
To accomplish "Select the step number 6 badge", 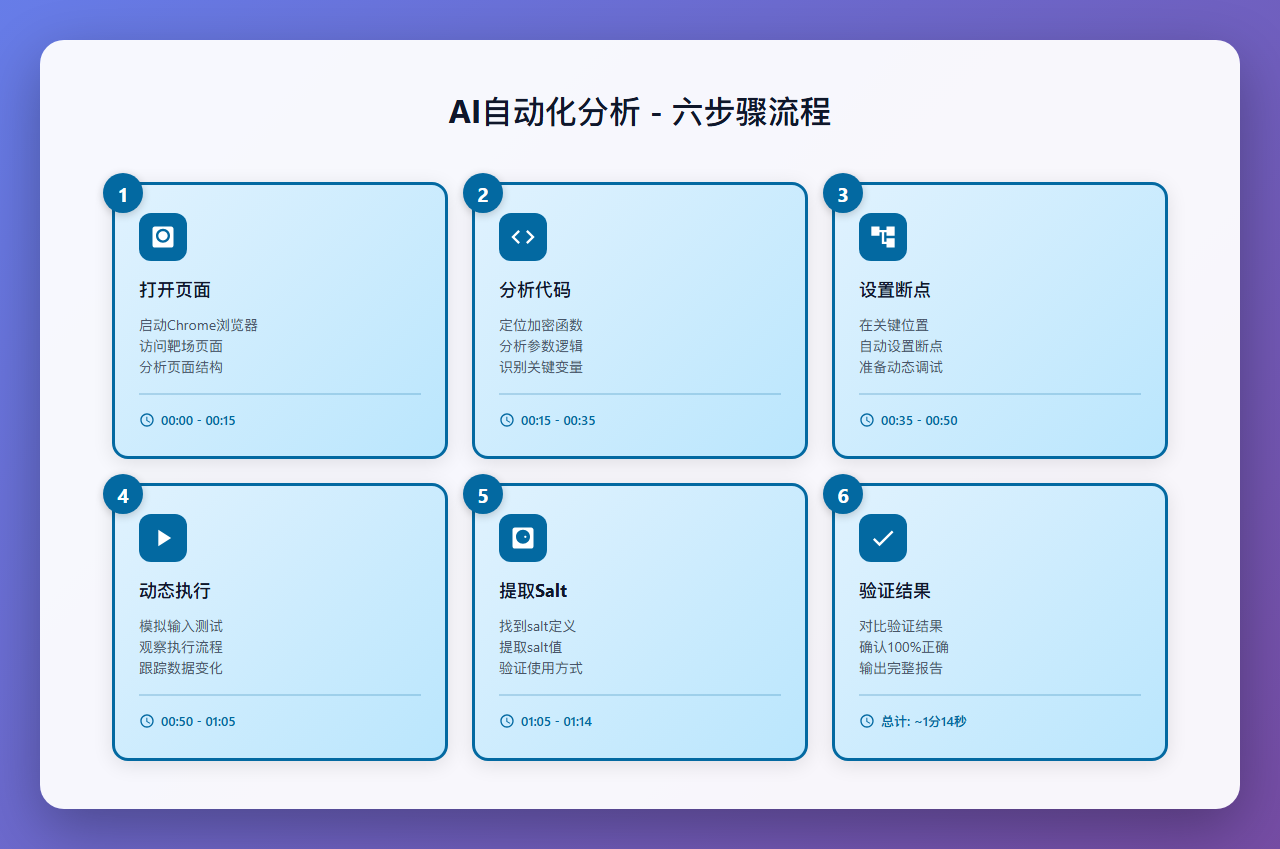I will [842, 493].
